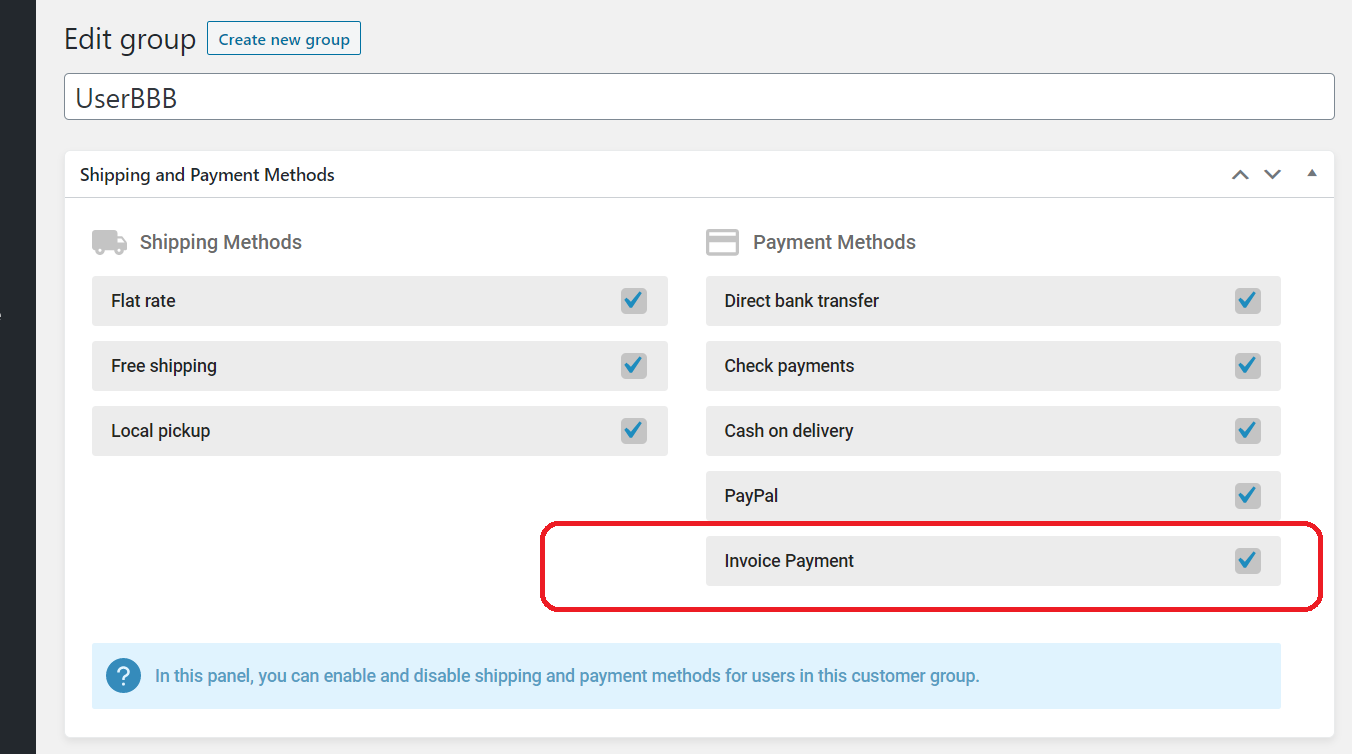Click the Cash on delivery label
Screen dimensions: 1352x754
click(x=789, y=431)
